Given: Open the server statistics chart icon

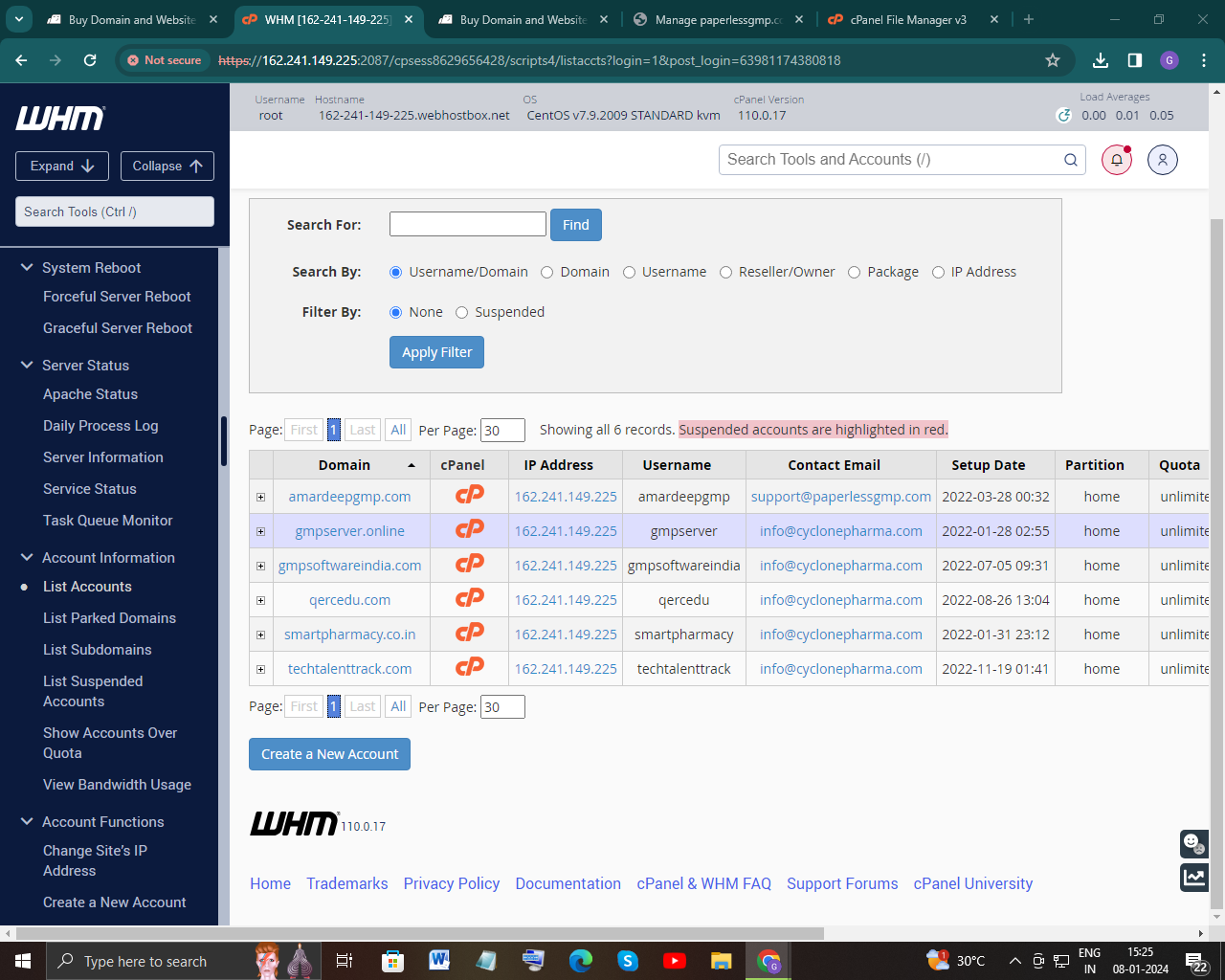Looking at the screenshot, I should coord(1193,877).
